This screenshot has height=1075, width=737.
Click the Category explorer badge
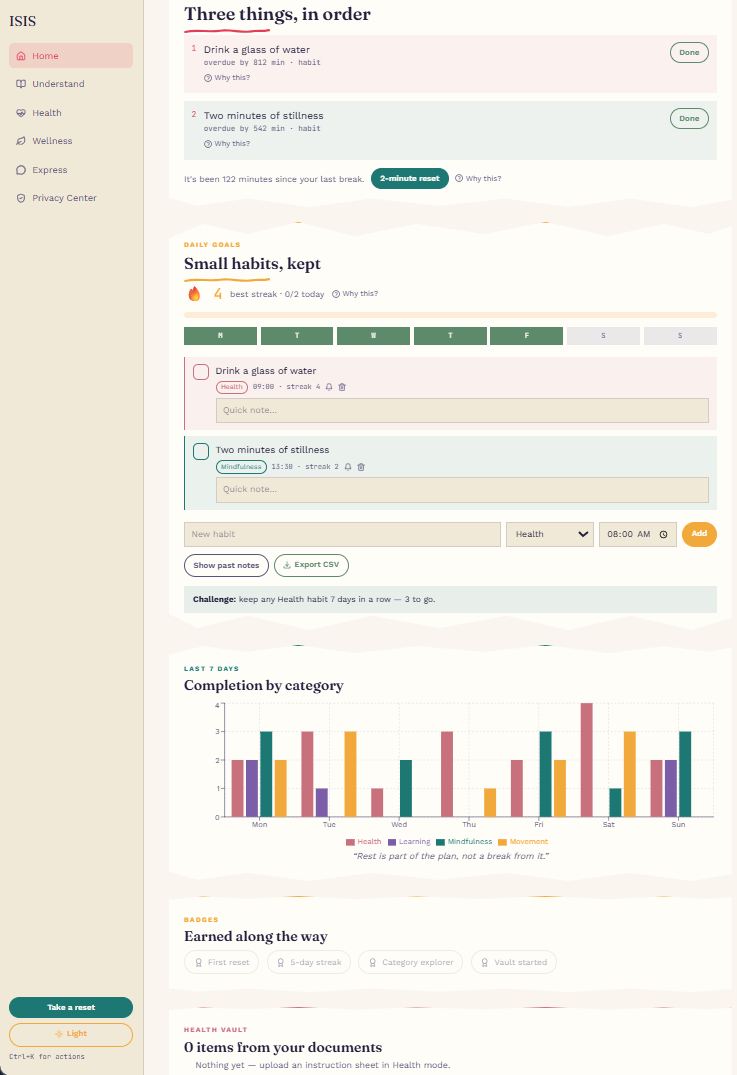(x=411, y=962)
